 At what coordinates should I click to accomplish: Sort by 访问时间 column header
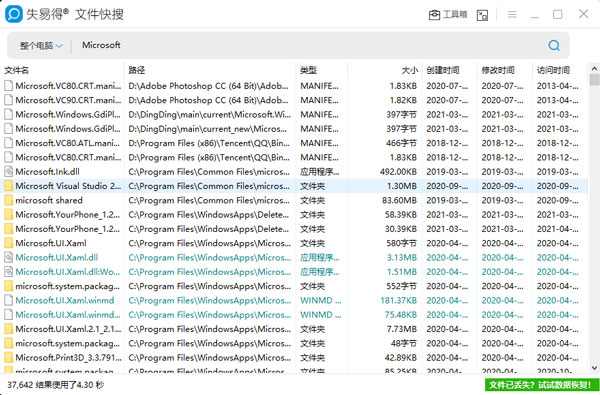[x=553, y=70]
